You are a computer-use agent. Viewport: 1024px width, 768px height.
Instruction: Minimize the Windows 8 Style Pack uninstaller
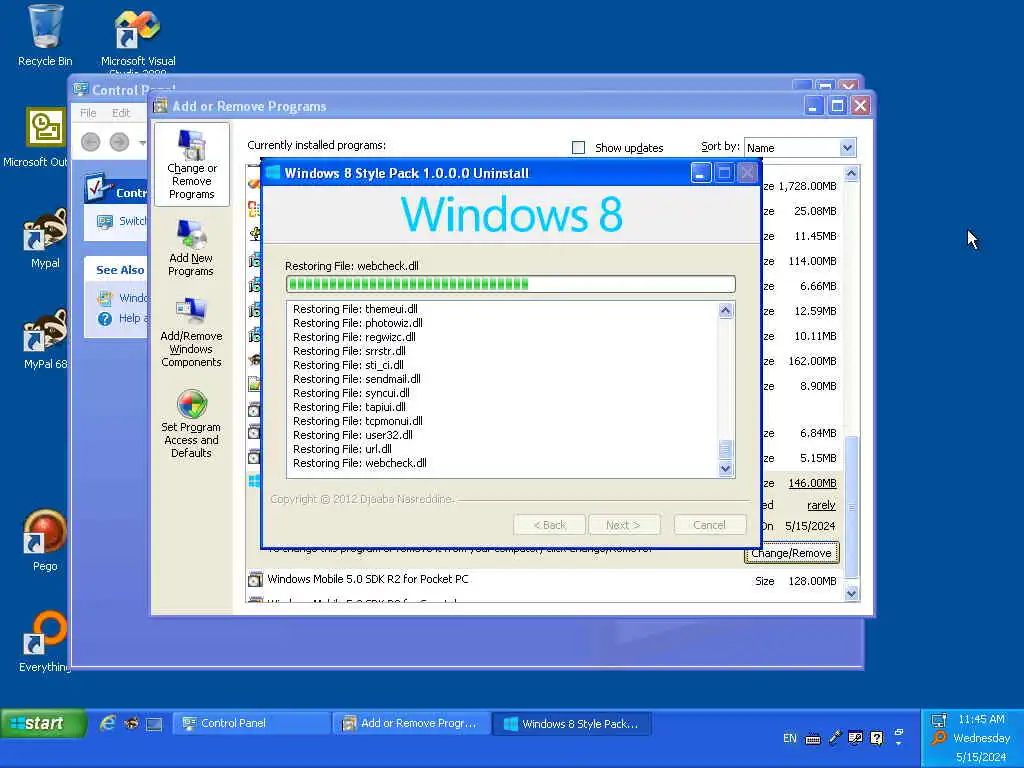click(x=701, y=173)
